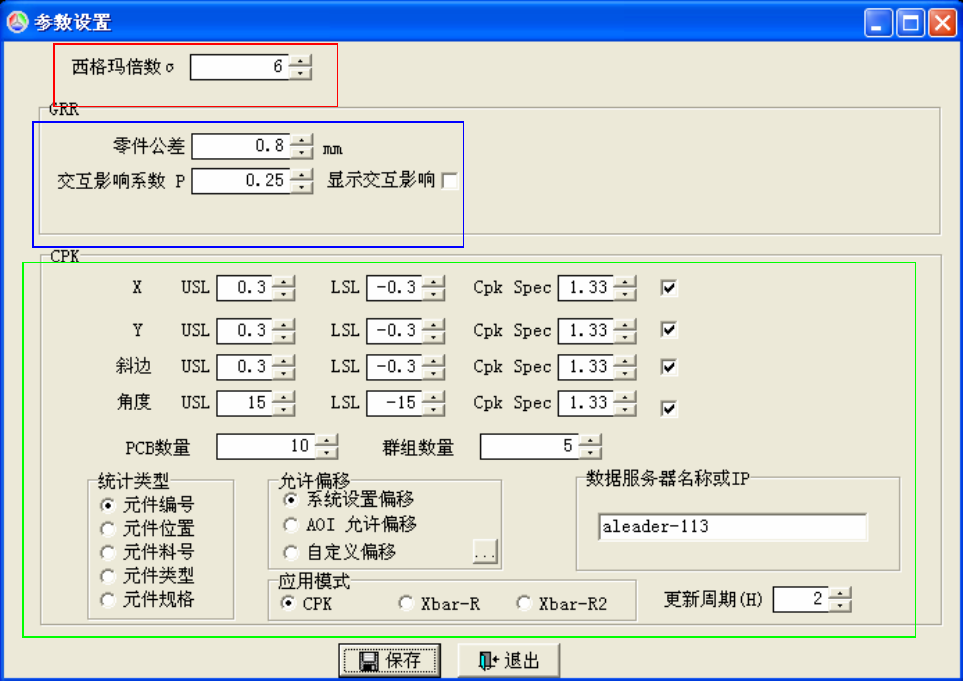963x681 pixels.
Task: Click the 交互影响系数 P value field
Action: coord(241,181)
